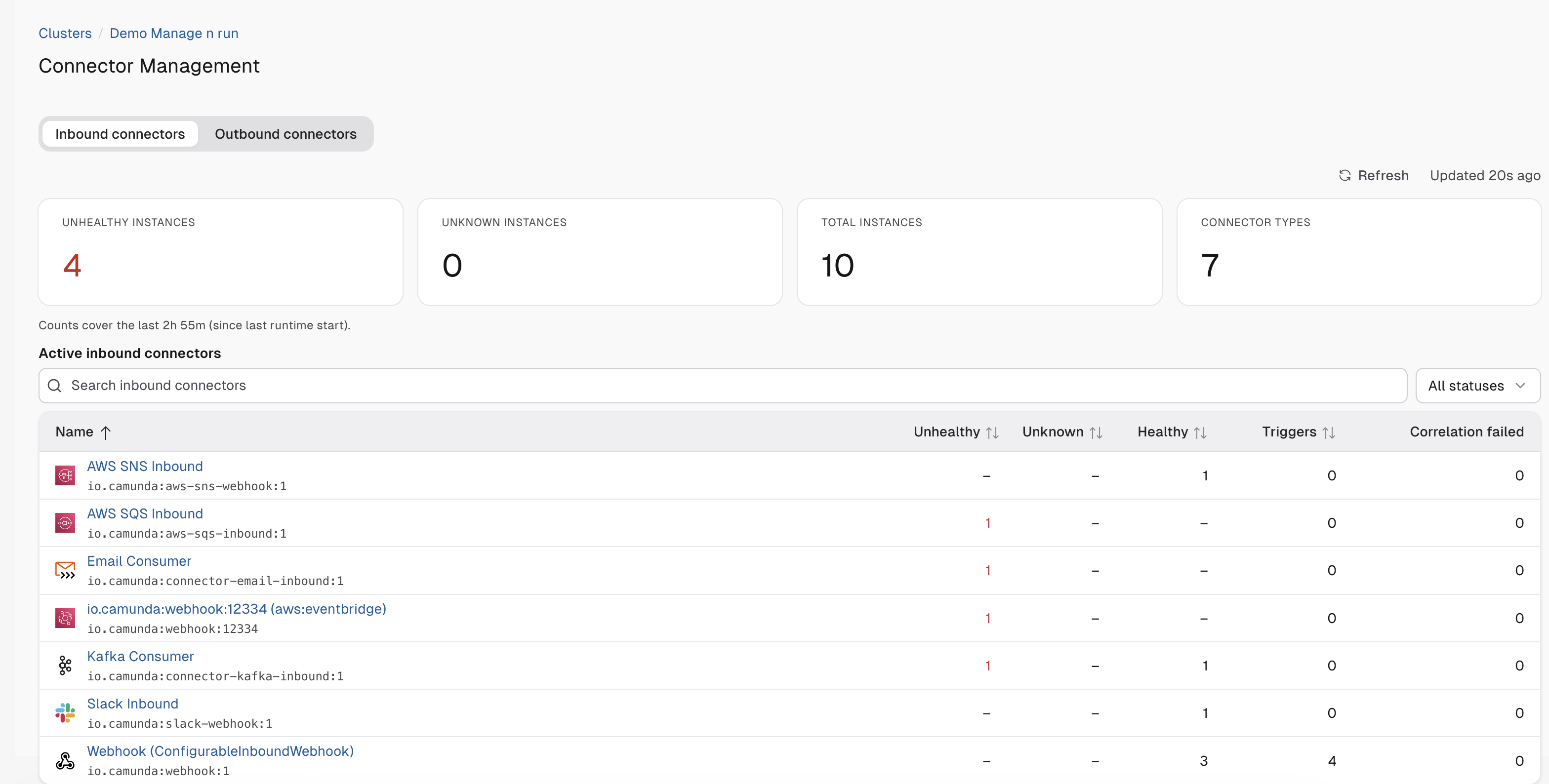Click the Unhealthy column header text

pyautogui.click(x=946, y=431)
